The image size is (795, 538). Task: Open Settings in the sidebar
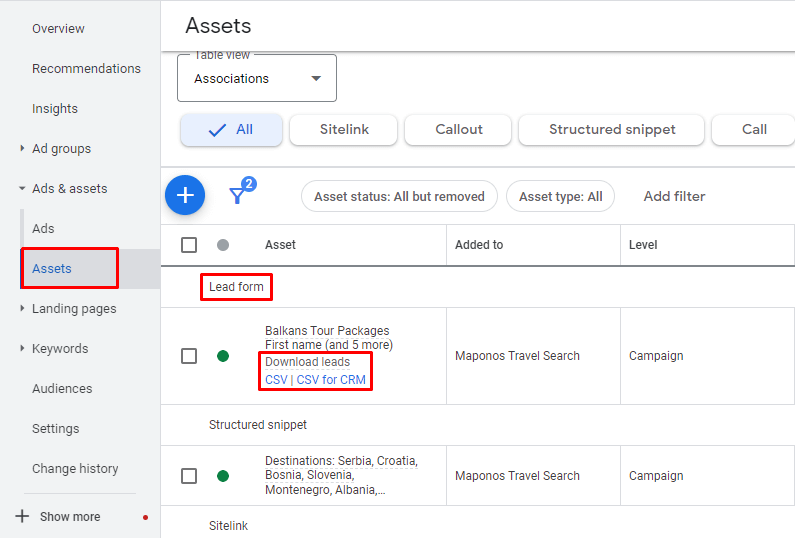point(56,428)
